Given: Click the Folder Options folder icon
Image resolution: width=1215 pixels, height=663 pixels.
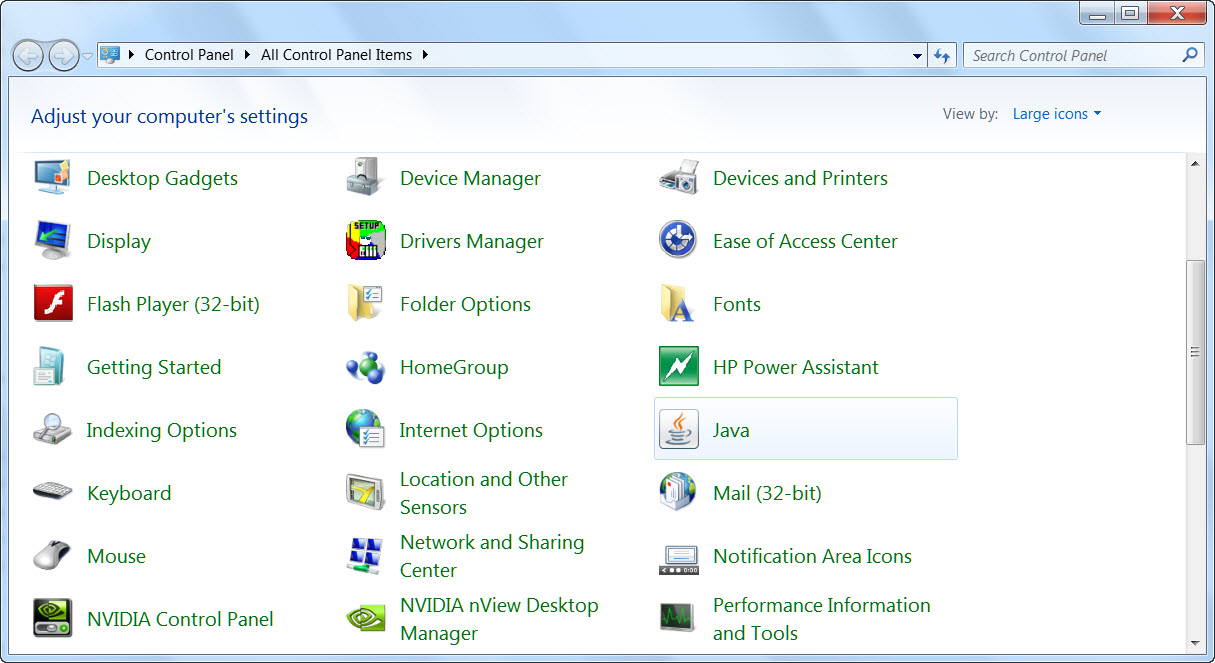Looking at the screenshot, I should click(x=366, y=304).
